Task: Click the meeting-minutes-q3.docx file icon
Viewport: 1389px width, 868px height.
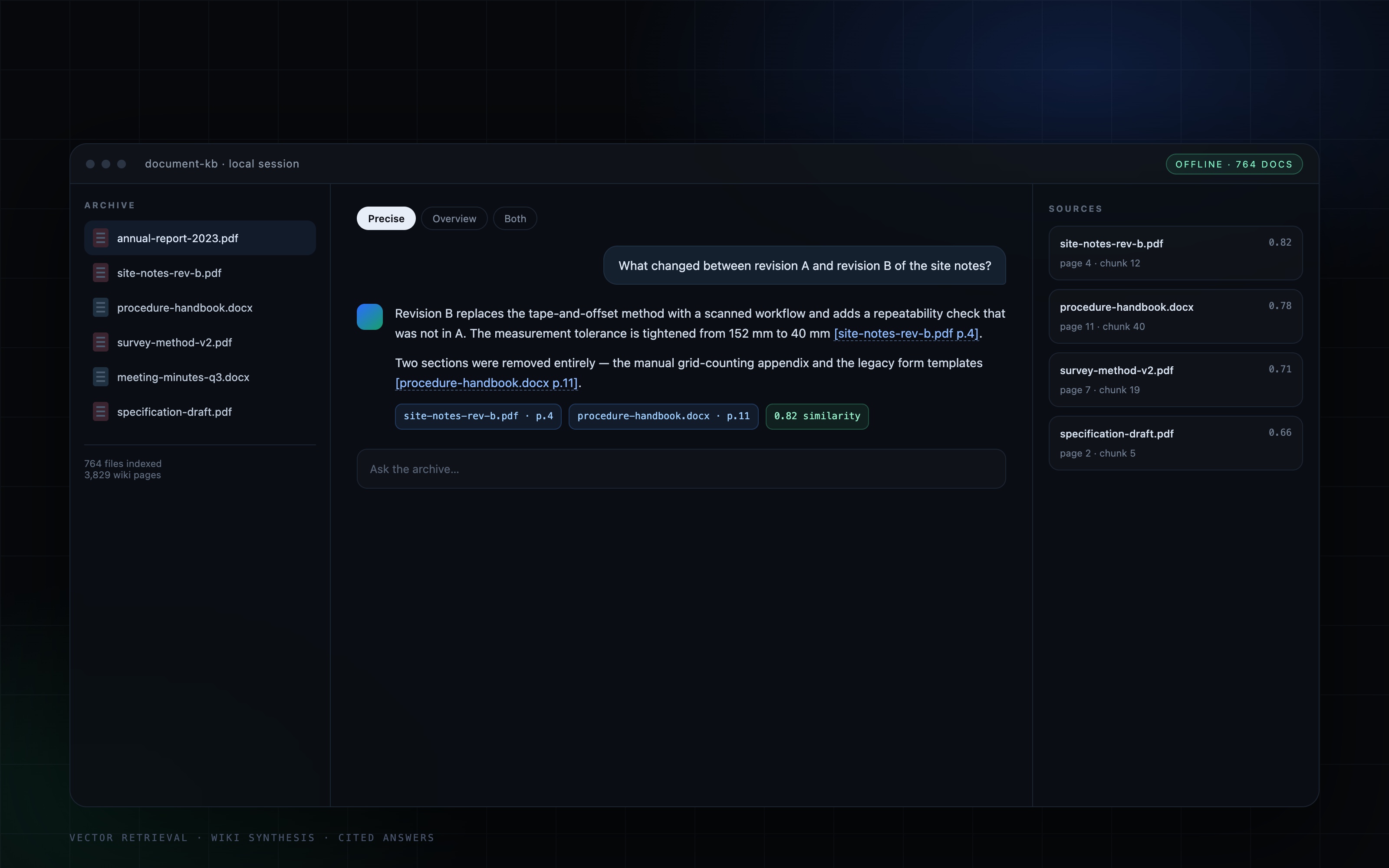Action: click(100, 377)
